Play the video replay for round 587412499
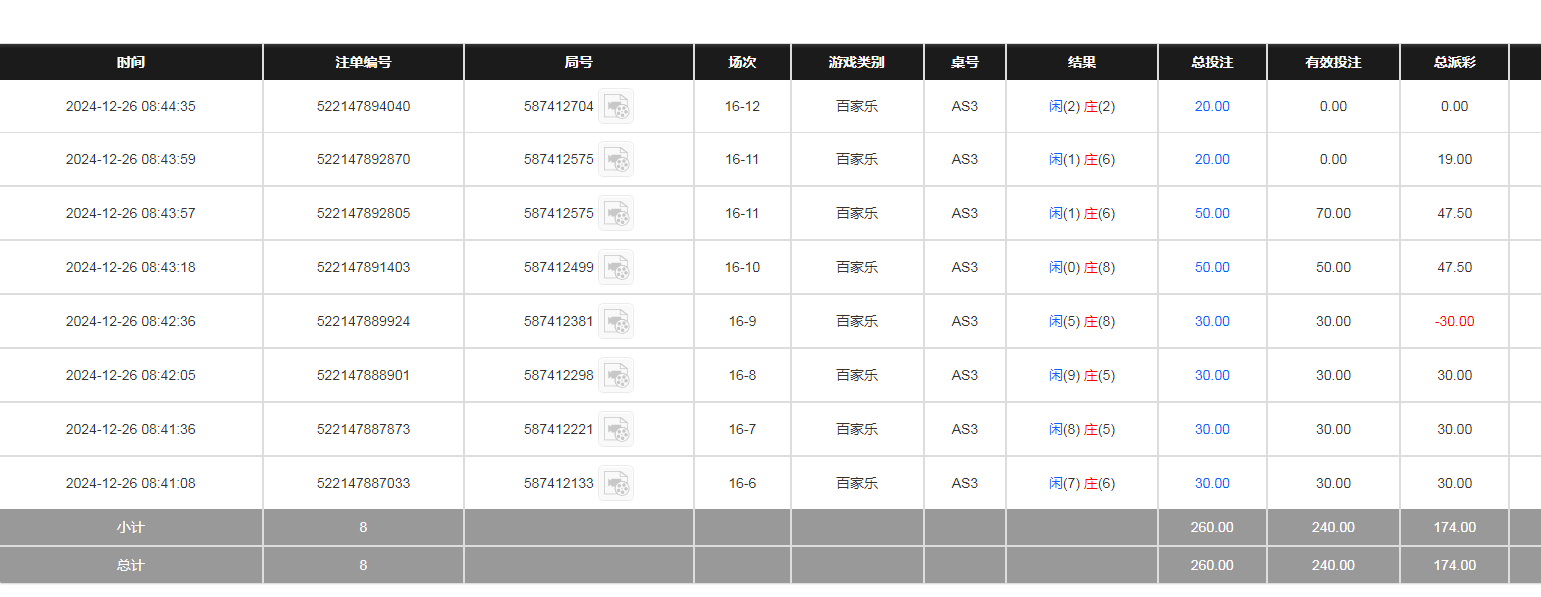 [616, 268]
